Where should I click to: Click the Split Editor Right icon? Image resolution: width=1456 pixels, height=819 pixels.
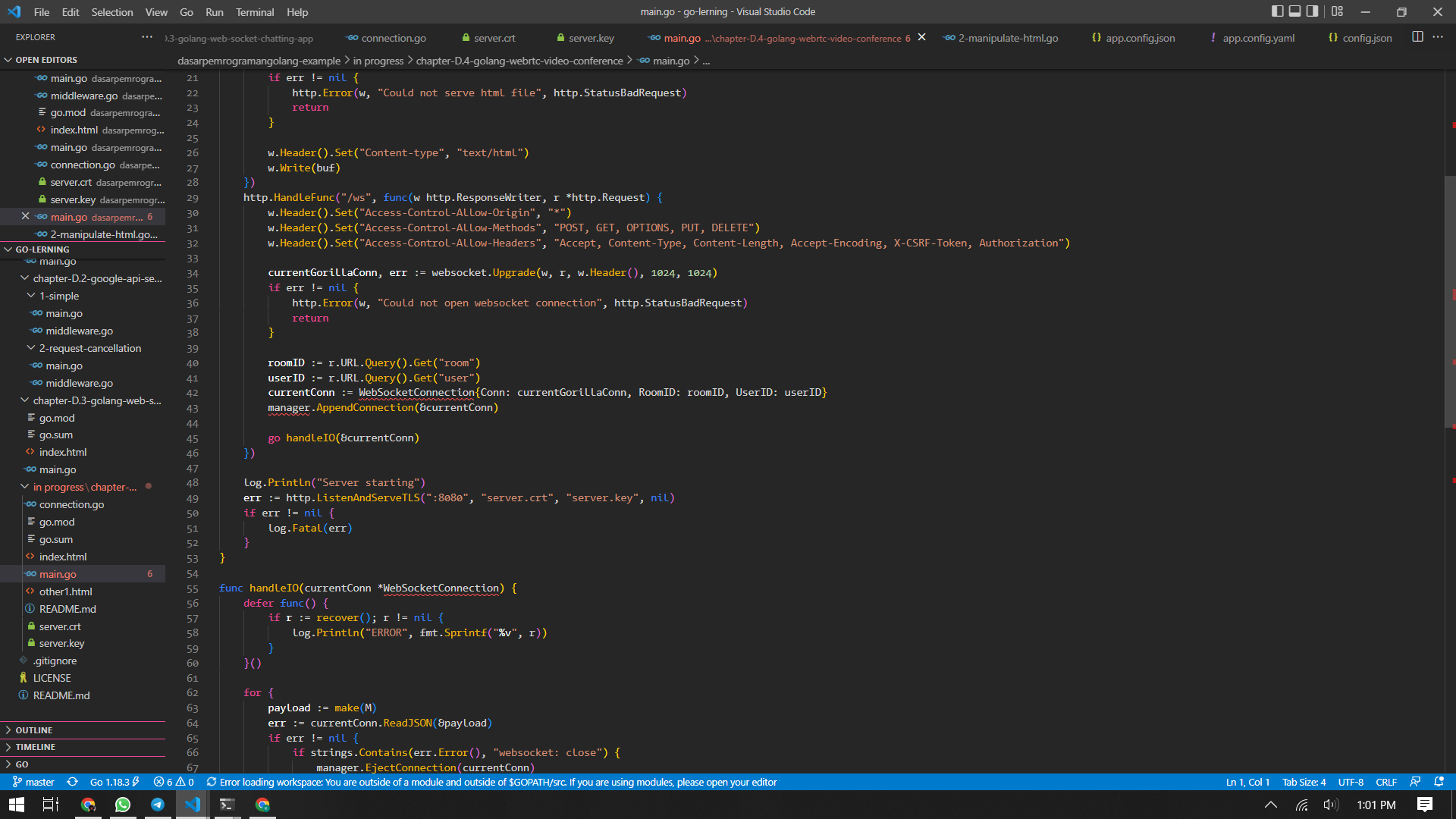pos(1417,37)
